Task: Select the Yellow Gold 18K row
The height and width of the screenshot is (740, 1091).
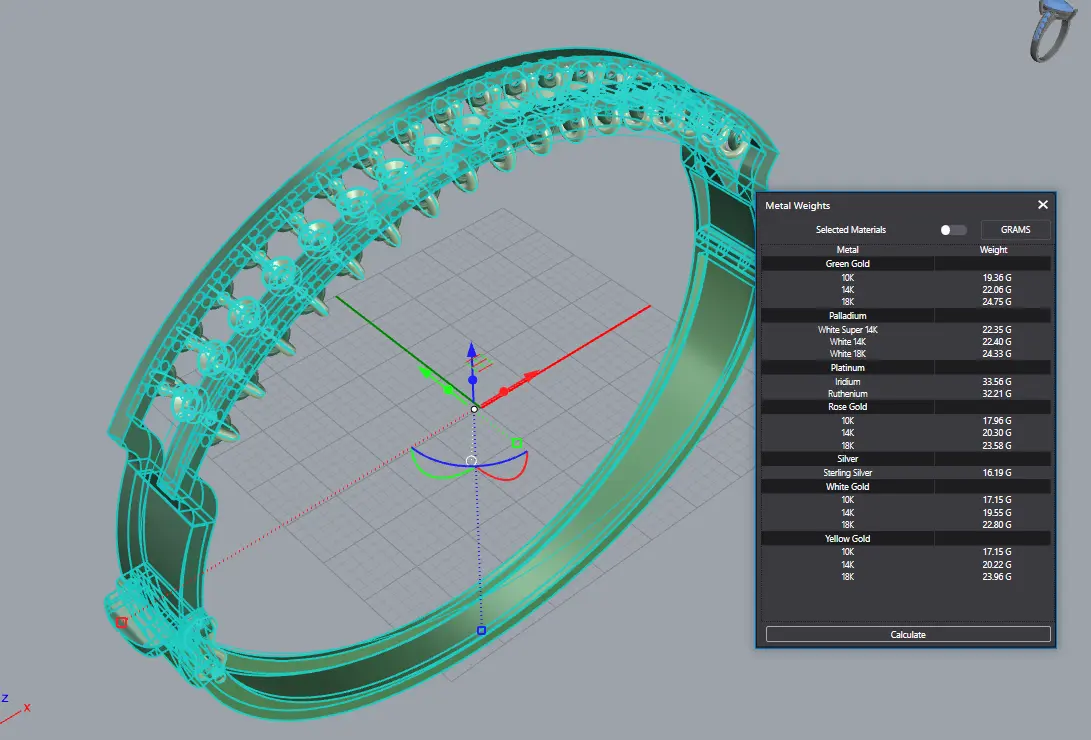Action: pos(847,577)
